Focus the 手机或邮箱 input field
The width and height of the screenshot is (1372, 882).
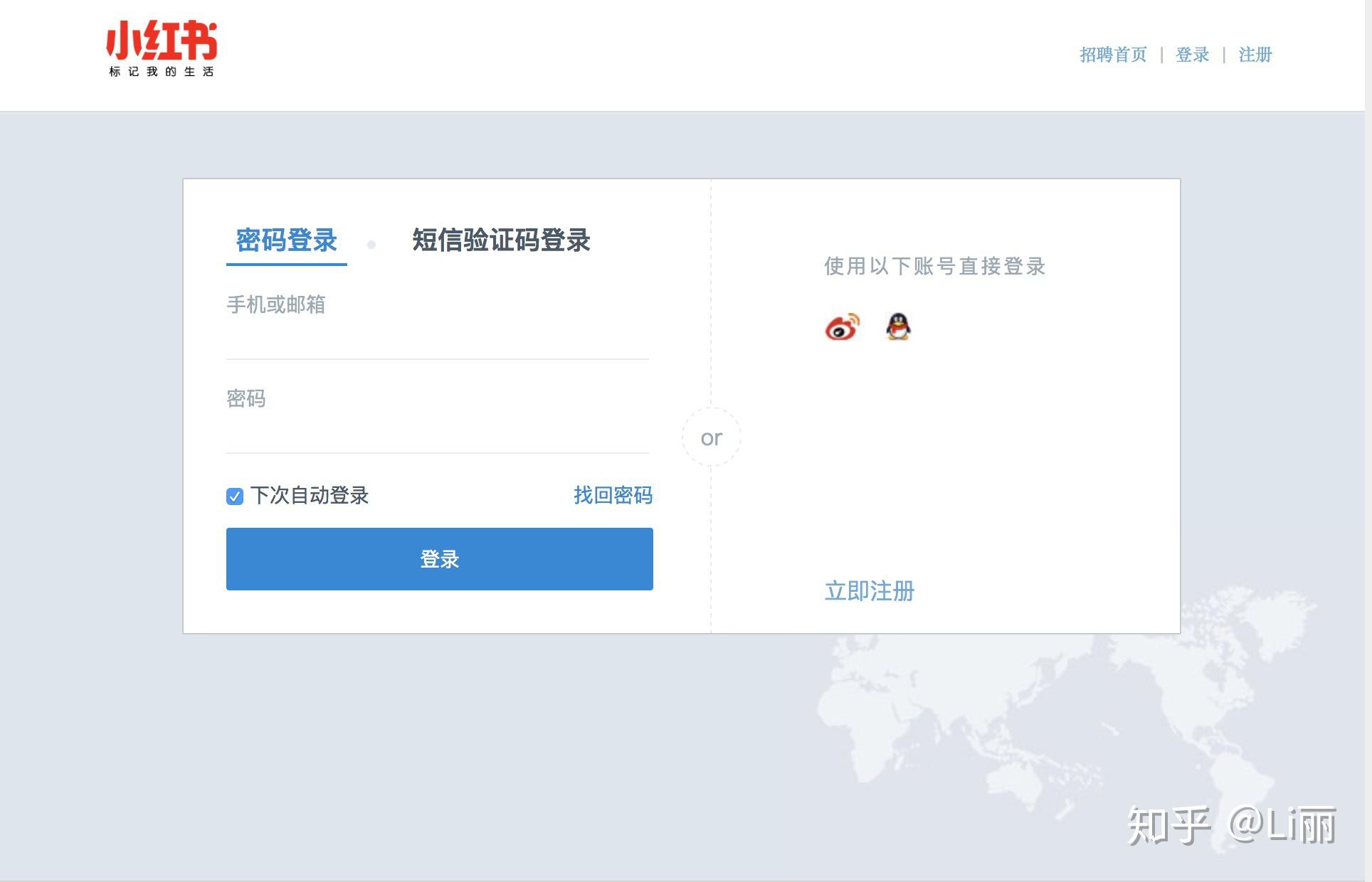pyautogui.click(x=437, y=334)
